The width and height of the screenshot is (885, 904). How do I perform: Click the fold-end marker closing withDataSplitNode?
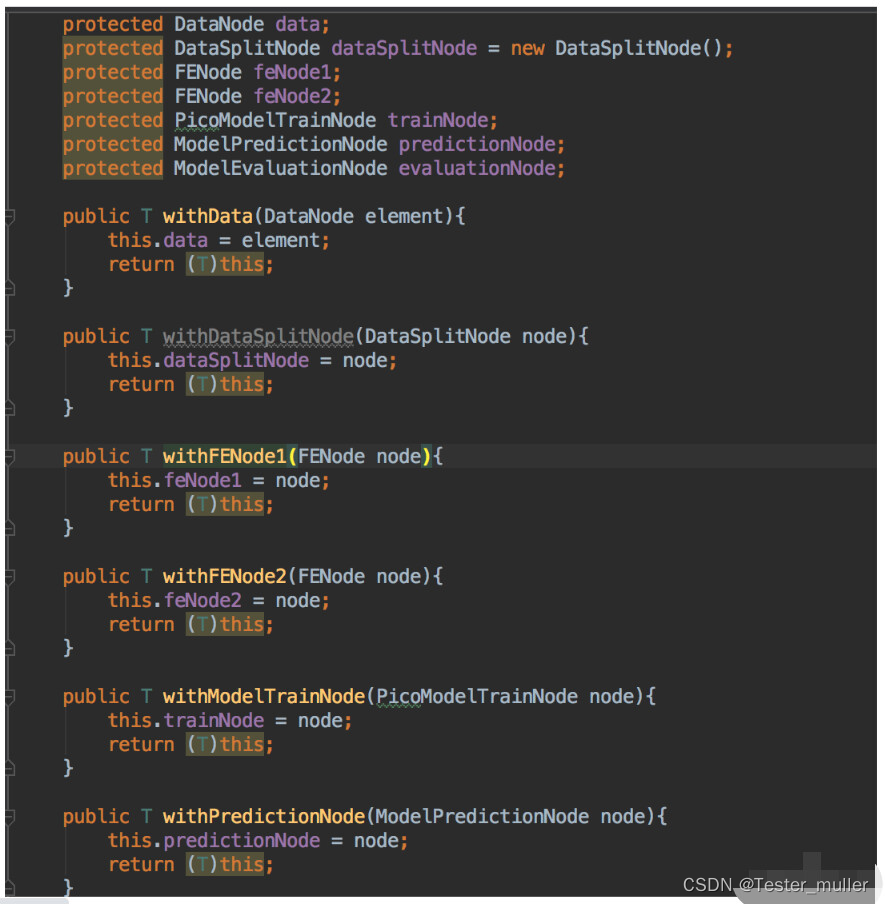coord(9,408)
